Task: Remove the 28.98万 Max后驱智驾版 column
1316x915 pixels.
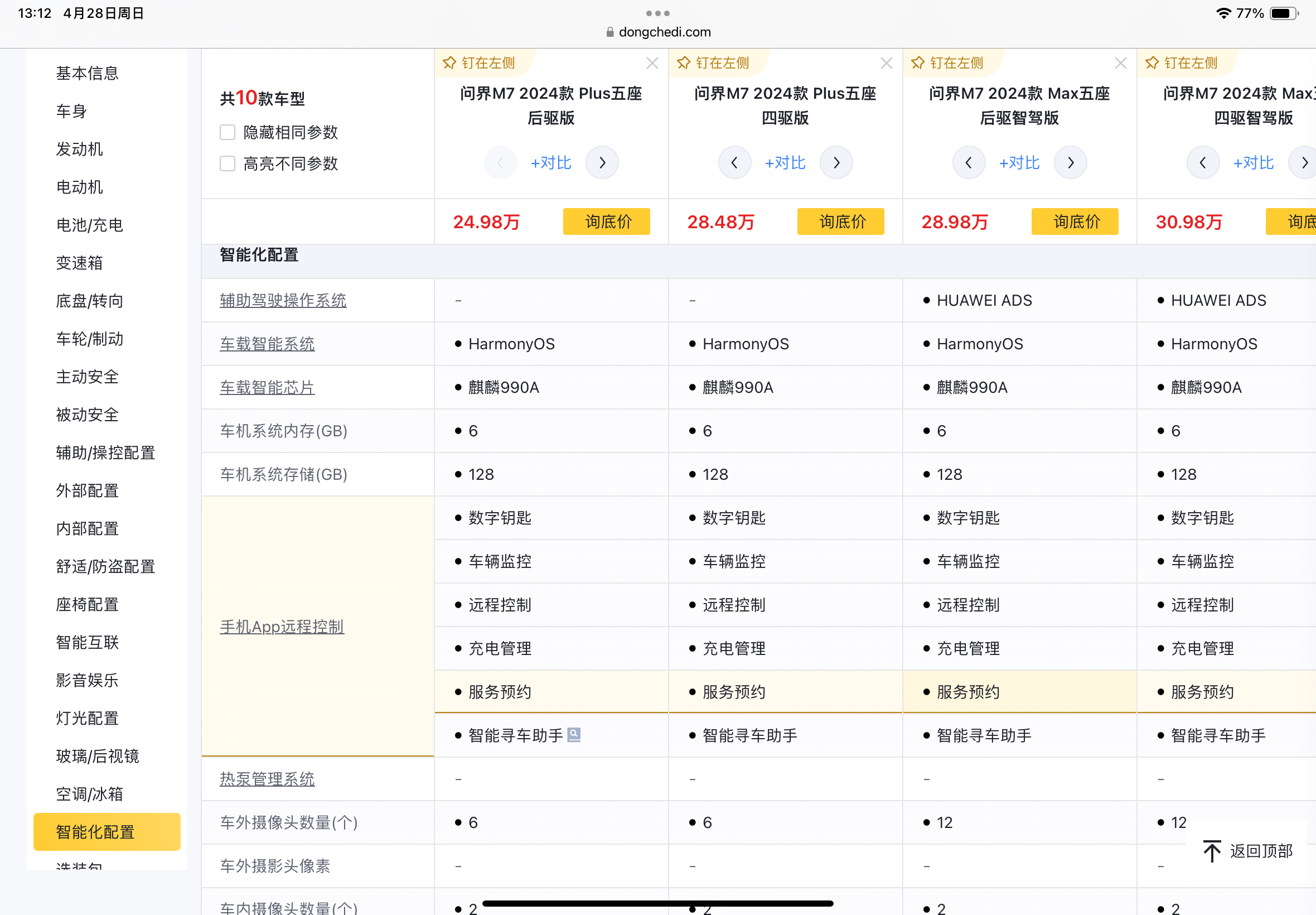Action: 1121,63
